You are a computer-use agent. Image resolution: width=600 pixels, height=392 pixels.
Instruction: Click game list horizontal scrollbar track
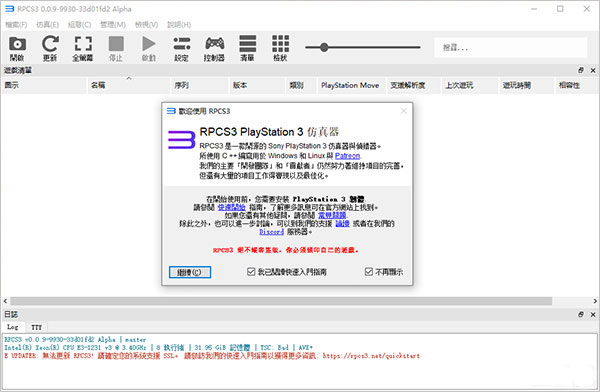click(x=281, y=301)
